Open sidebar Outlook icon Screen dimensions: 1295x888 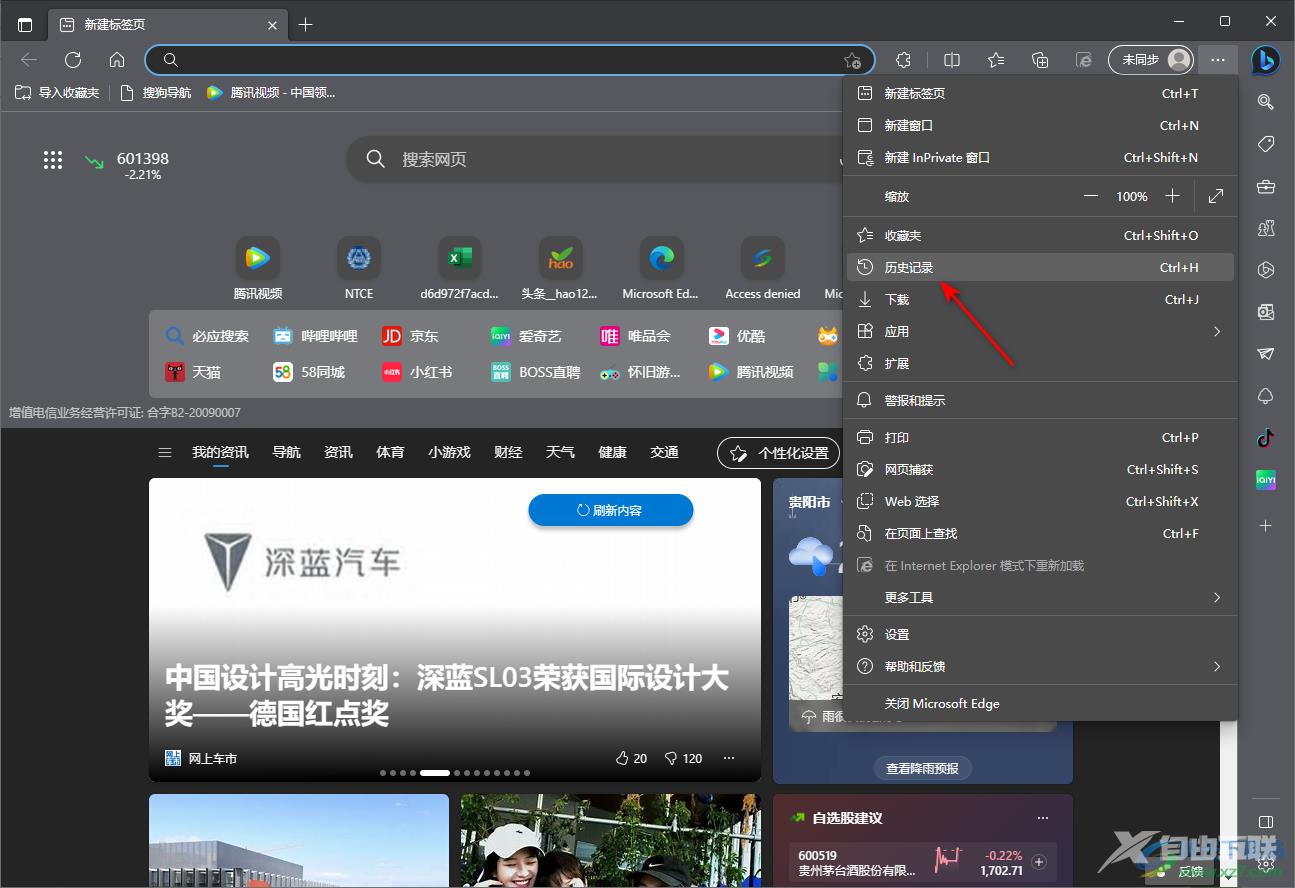pos(1266,312)
